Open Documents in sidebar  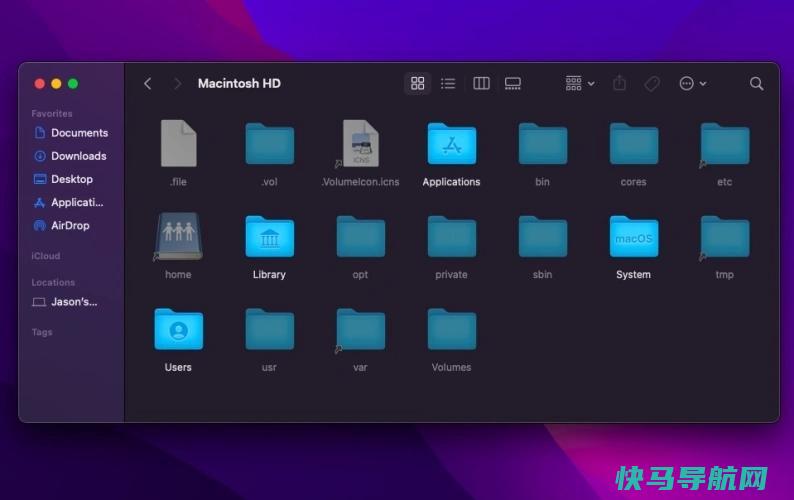point(71,133)
